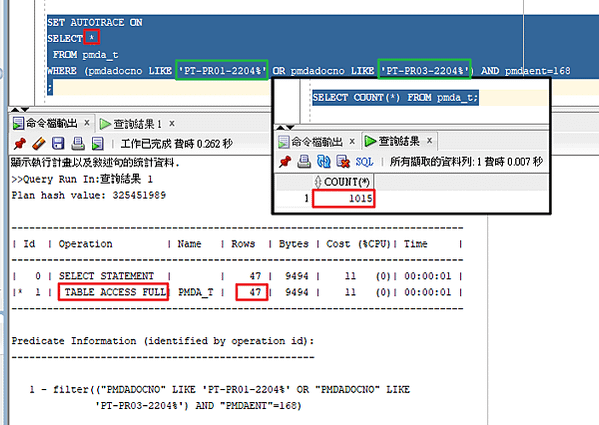Click the SELECT COUNT(*) FROM pmda_t statement
This screenshot has width=599, height=425.
click(395, 98)
